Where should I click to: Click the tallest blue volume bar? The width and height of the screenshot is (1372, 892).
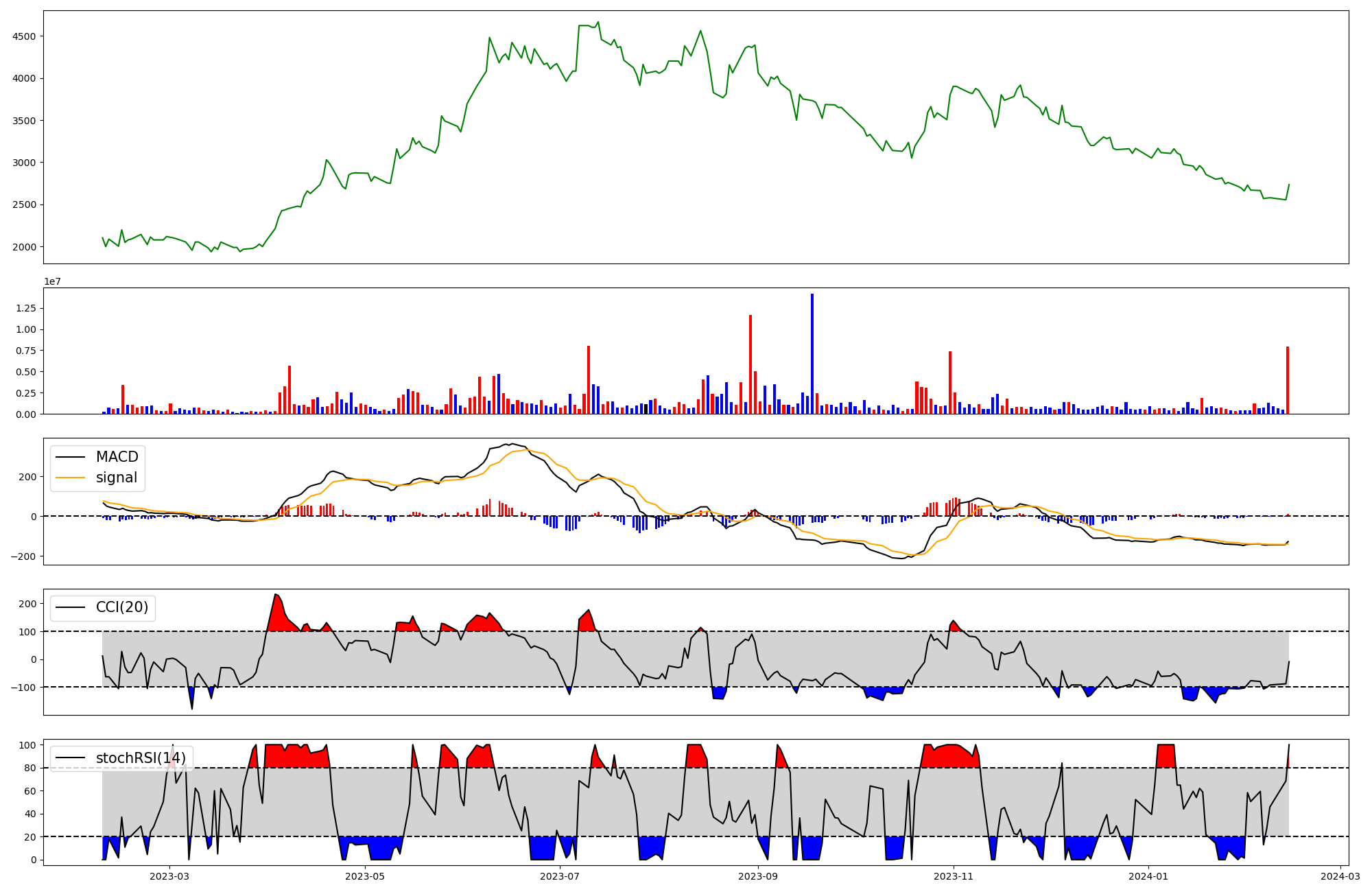coord(812,353)
